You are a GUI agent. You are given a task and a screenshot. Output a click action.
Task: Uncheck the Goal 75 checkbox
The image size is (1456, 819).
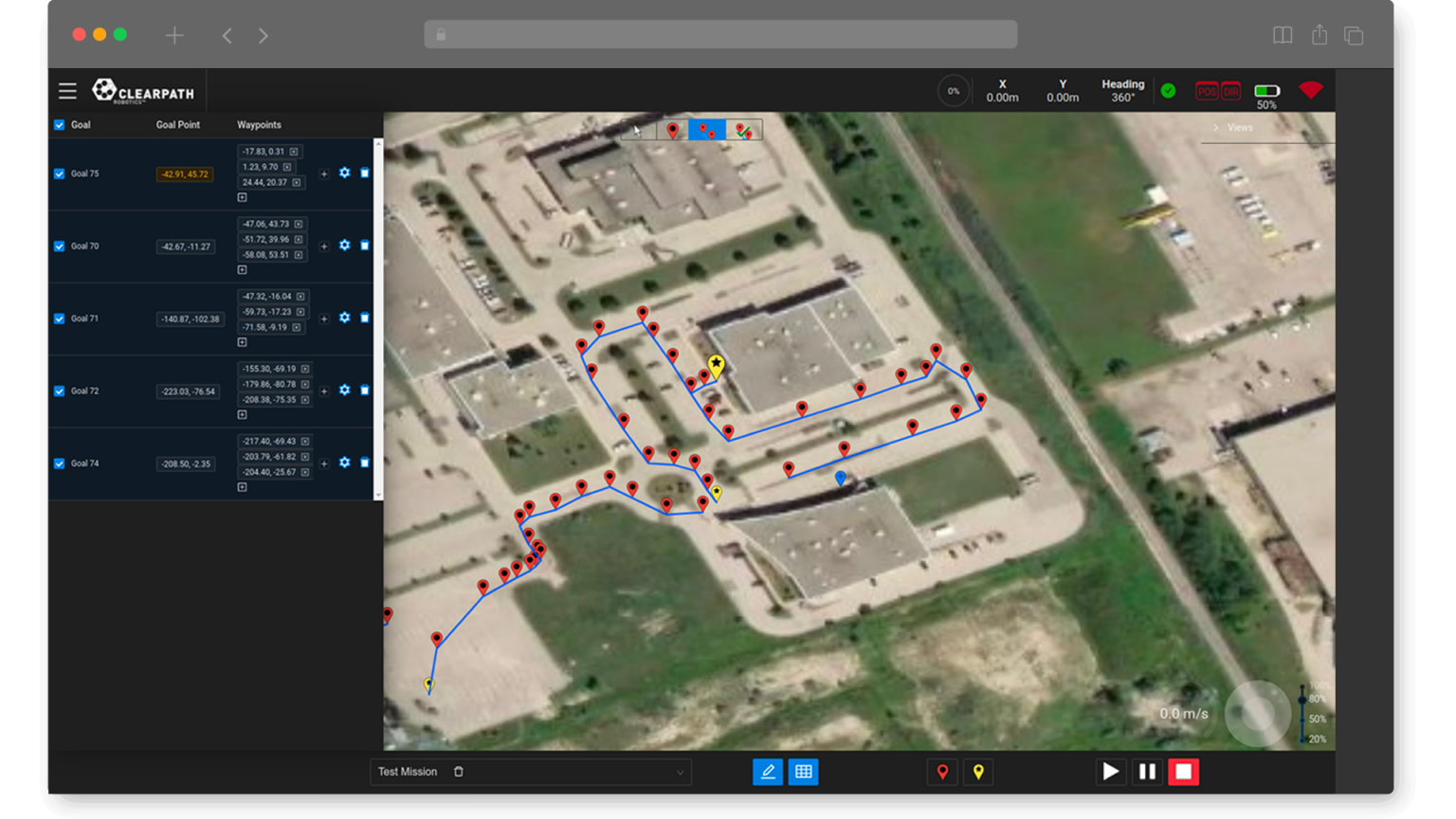tap(60, 174)
